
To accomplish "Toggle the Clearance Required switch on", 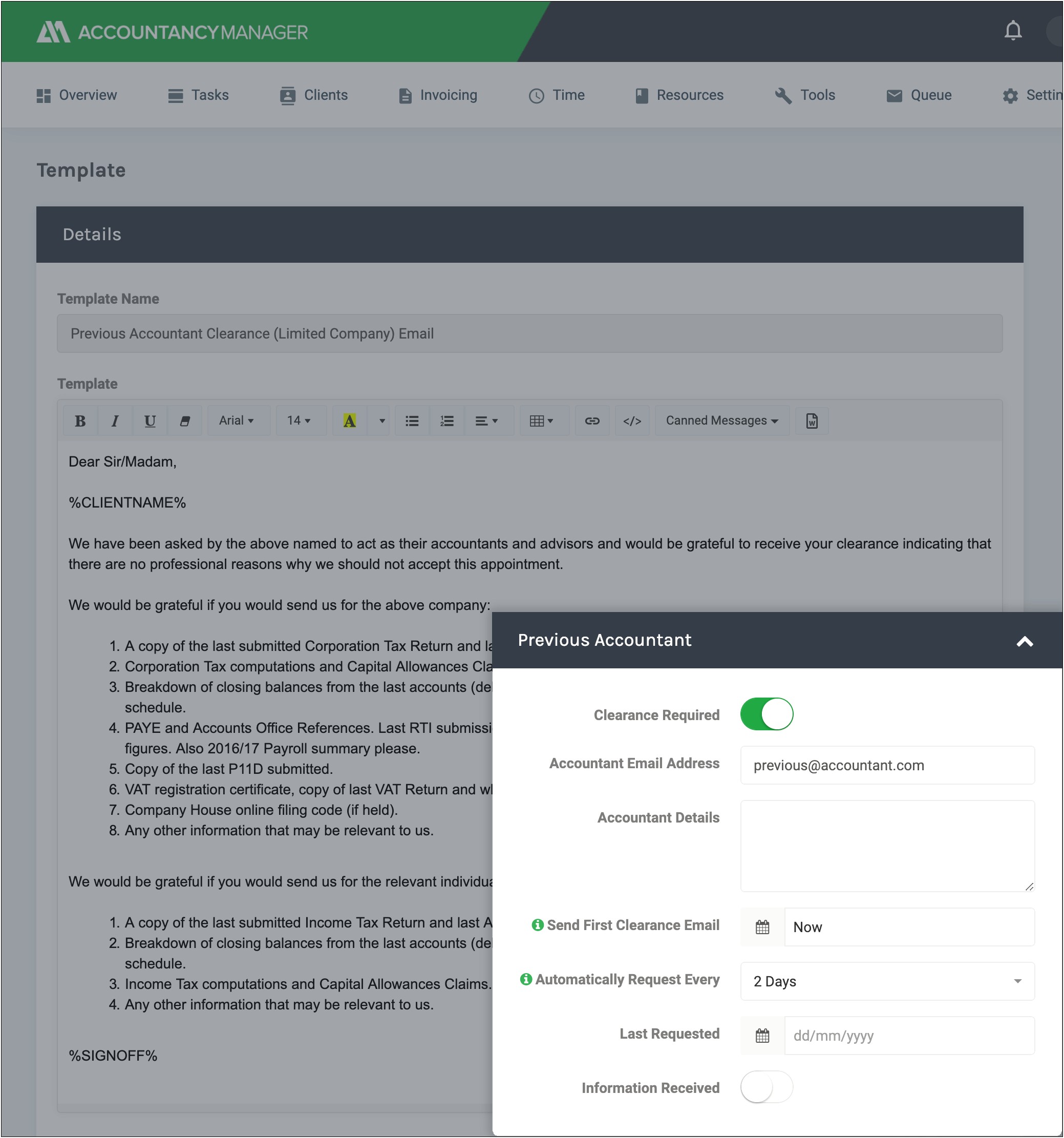I will (x=765, y=715).
